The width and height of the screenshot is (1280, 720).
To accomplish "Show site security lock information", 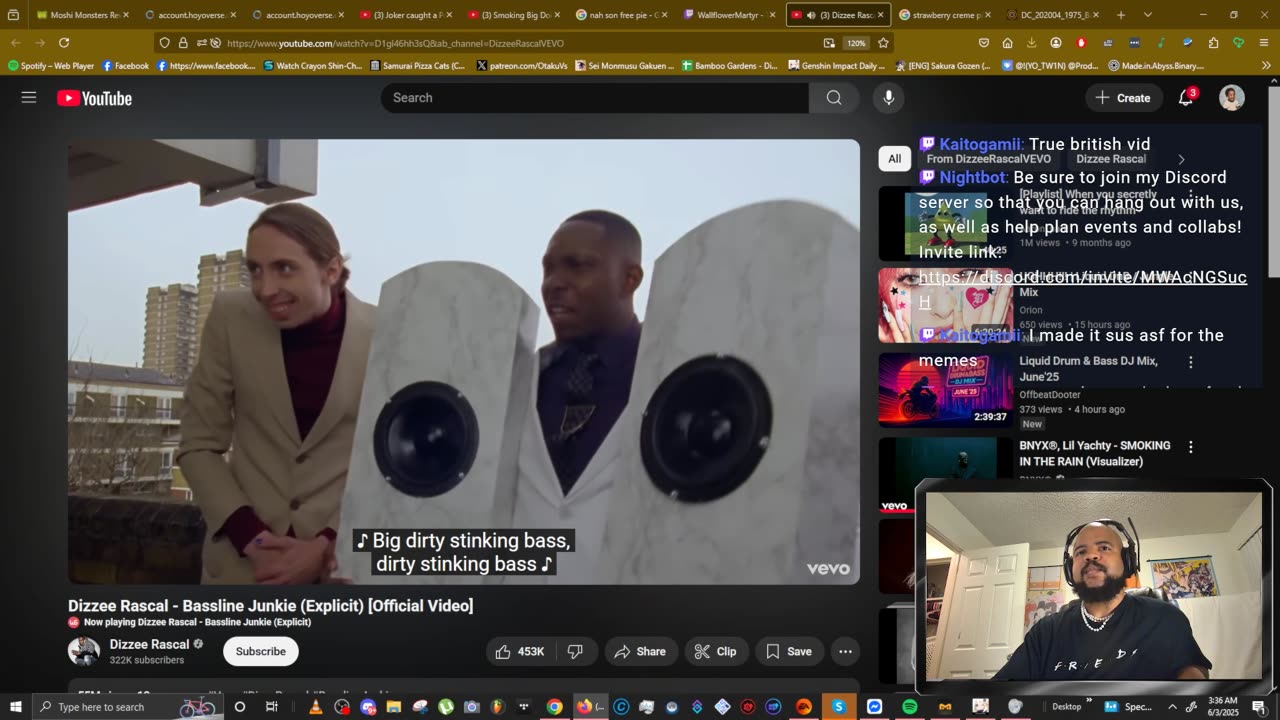I will click(x=183, y=43).
